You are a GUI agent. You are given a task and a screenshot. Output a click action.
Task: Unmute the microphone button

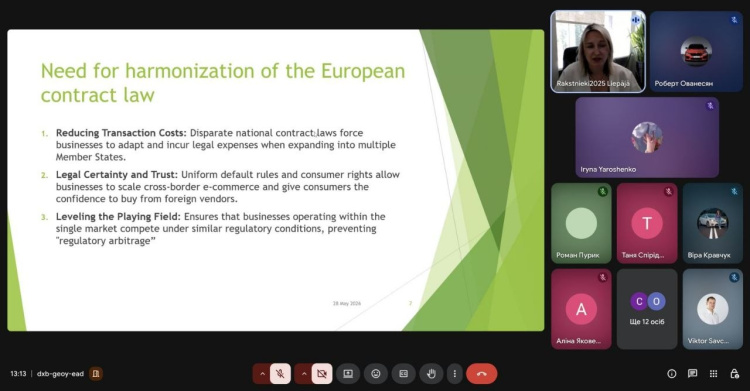click(x=280, y=374)
